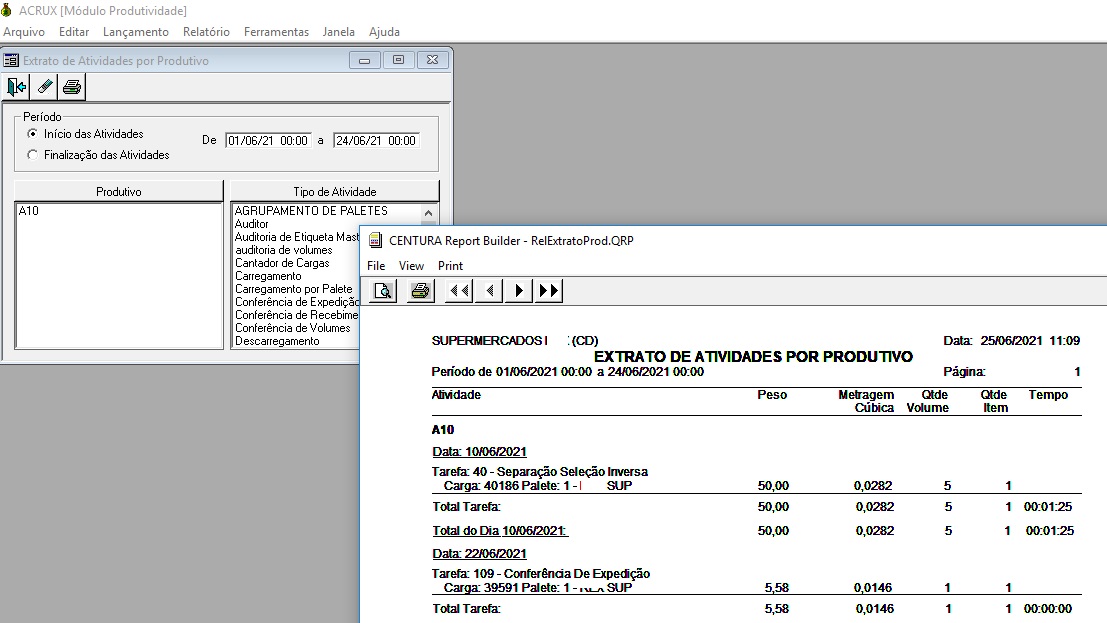Click Tarefa: 109 - Conferência De Expedição line
Screen dimensions: 1107x623
pos(541,574)
